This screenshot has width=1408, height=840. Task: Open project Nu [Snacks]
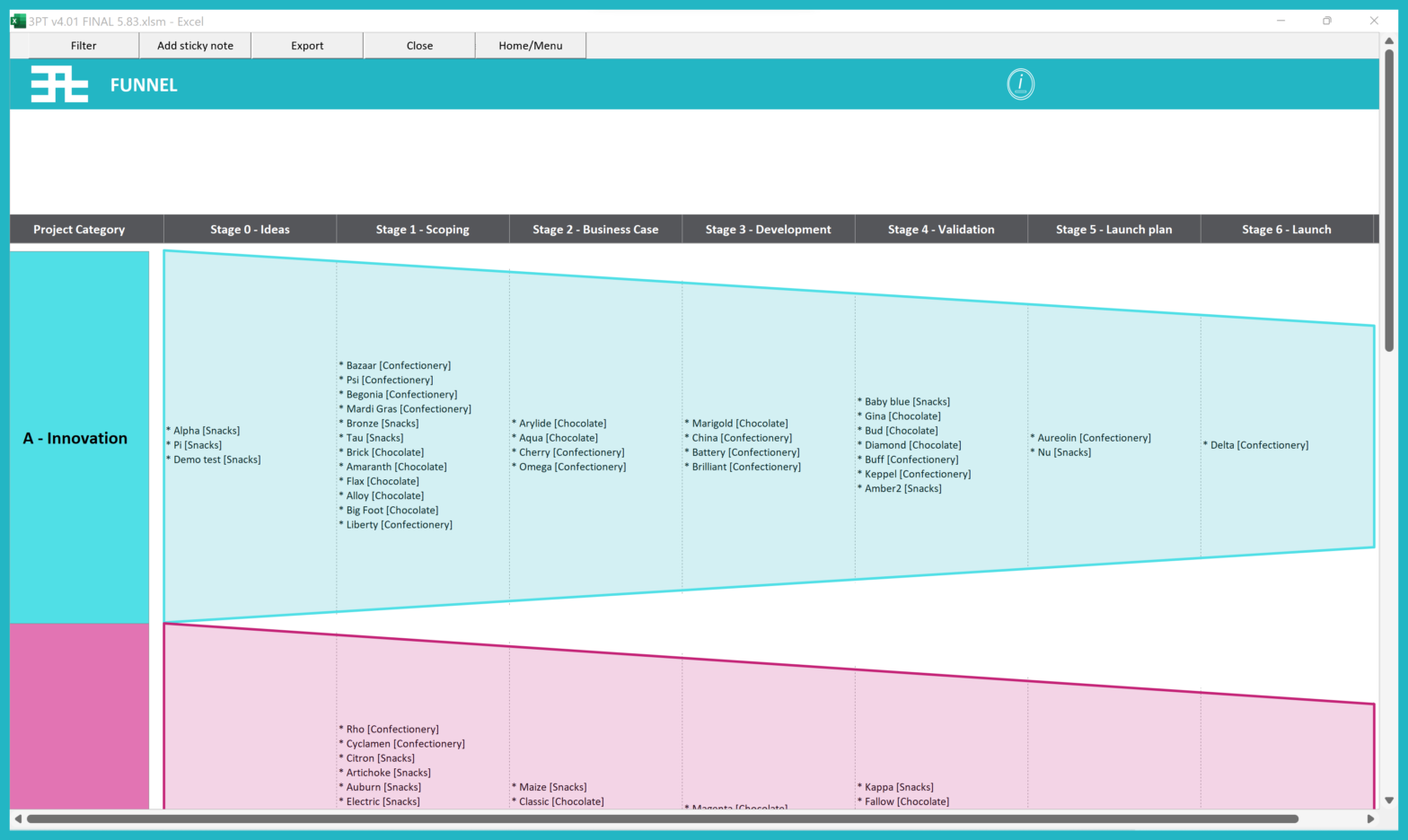tap(1060, 452)
